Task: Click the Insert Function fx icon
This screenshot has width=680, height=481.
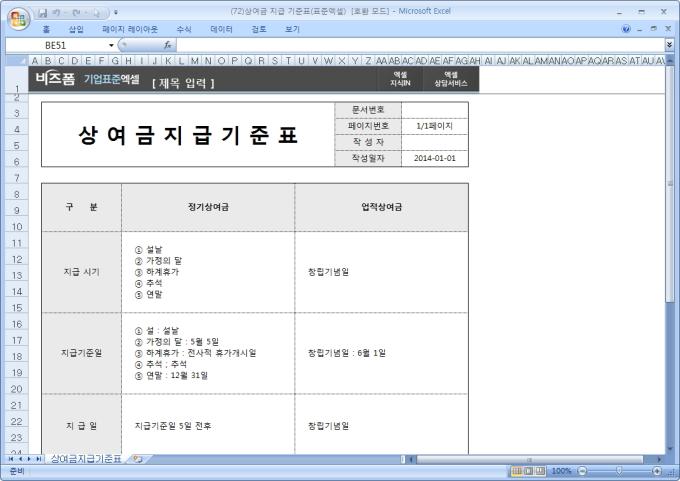Action: pyautogui.click(x=168, y=45)
